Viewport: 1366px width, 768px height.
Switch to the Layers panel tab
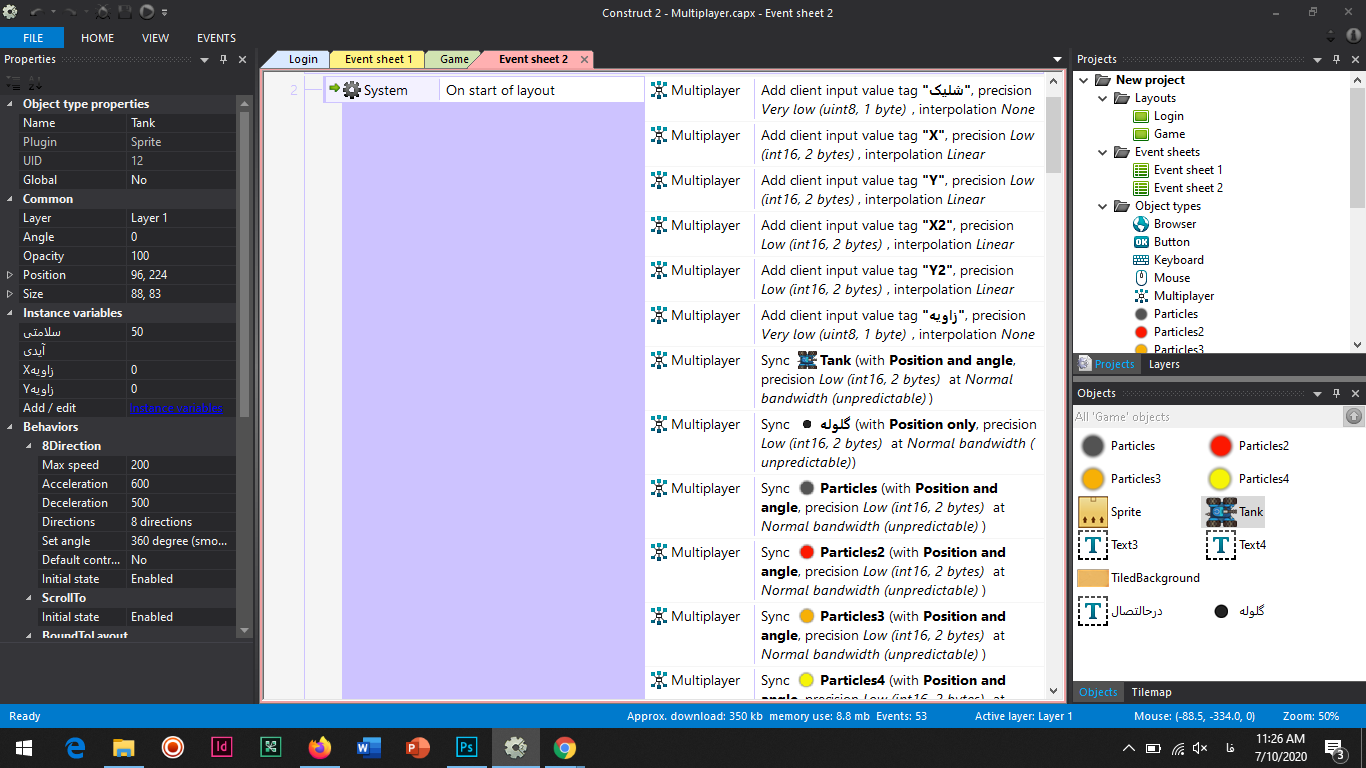(x=1163, y=364)
